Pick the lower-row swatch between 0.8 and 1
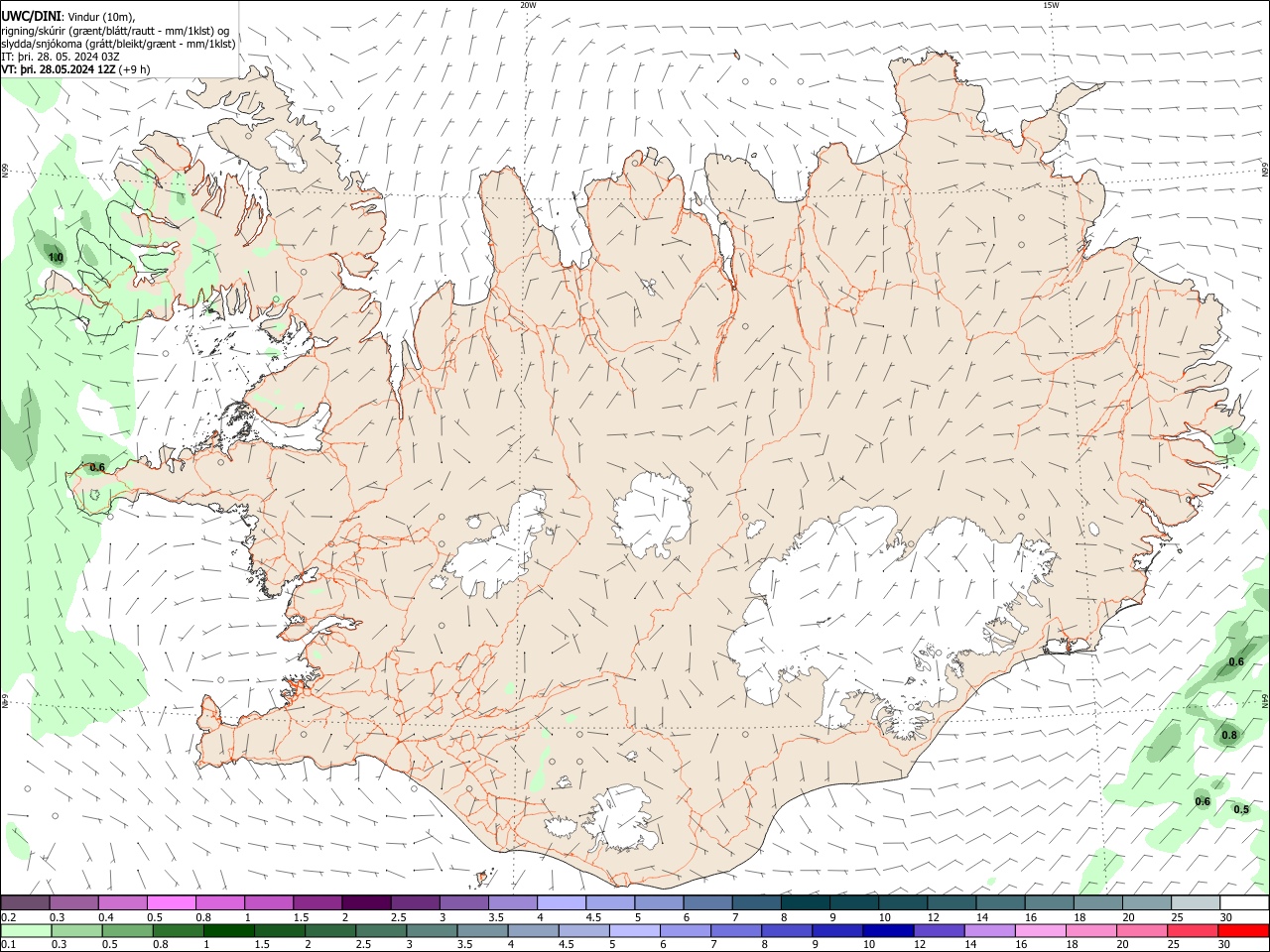Image resolution: width=1270 pixels, height=952 pixels. click(179, 931)
